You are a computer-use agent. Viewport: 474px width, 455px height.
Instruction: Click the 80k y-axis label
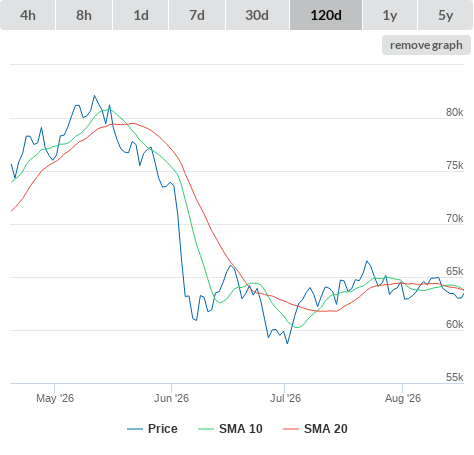pos(455,112)
